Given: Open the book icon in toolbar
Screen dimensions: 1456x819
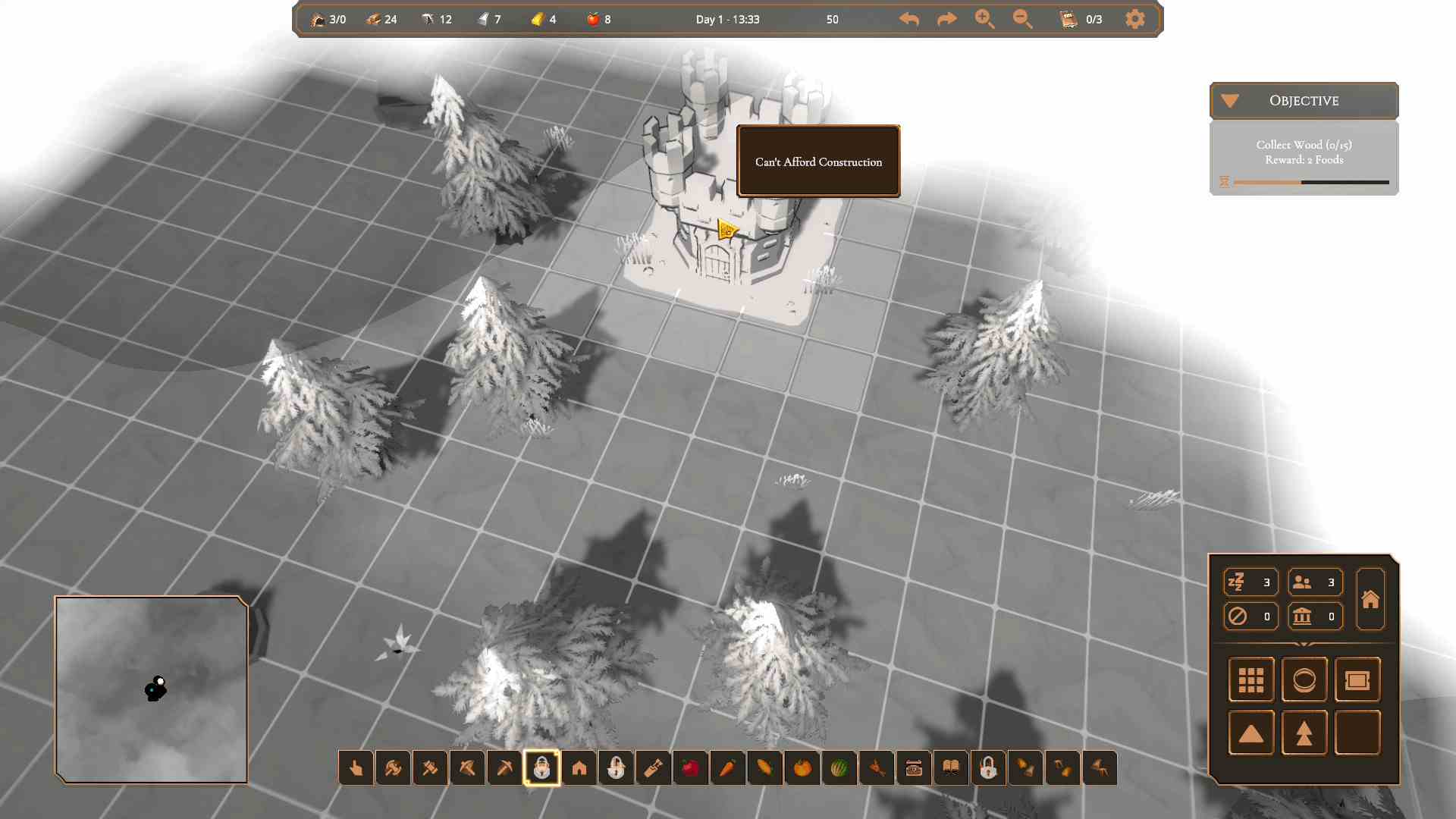Looking at the screenshot, I should (951, 768).
